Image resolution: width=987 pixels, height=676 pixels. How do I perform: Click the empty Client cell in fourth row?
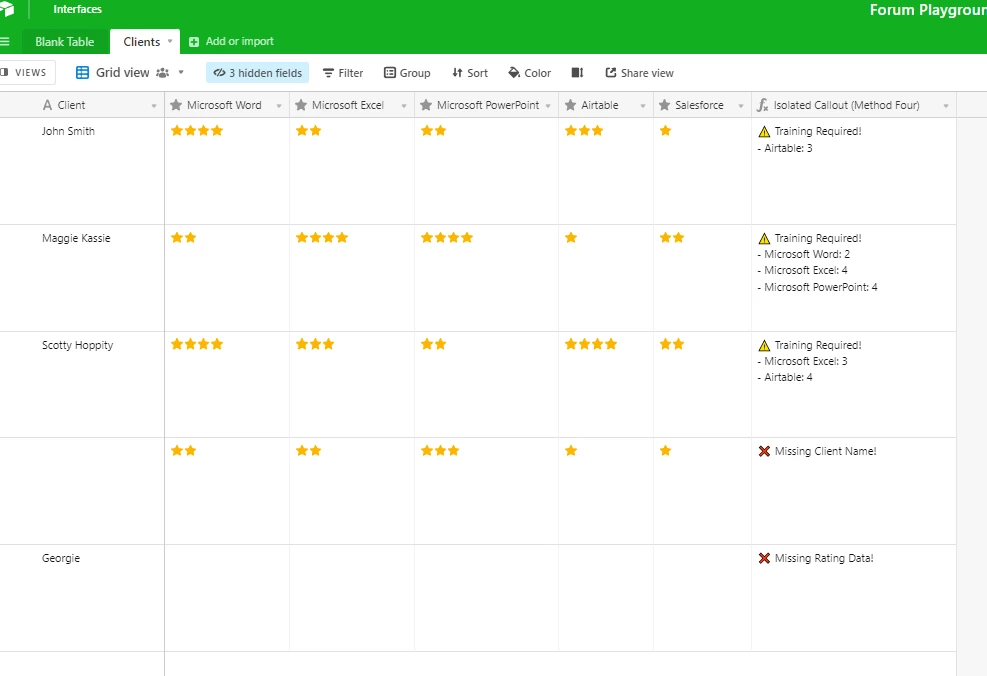82,491
